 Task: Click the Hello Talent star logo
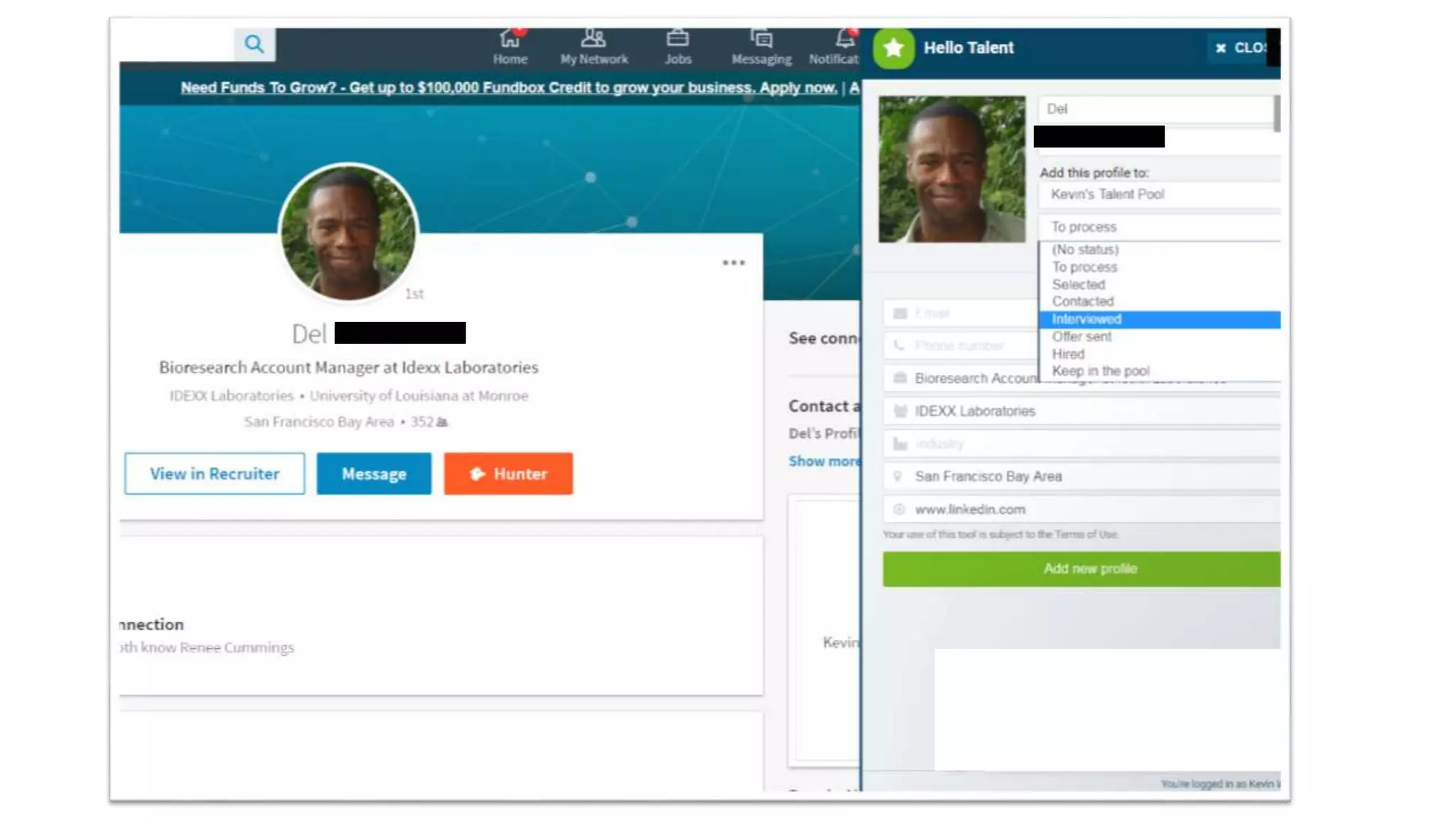[x=894, y=48]
